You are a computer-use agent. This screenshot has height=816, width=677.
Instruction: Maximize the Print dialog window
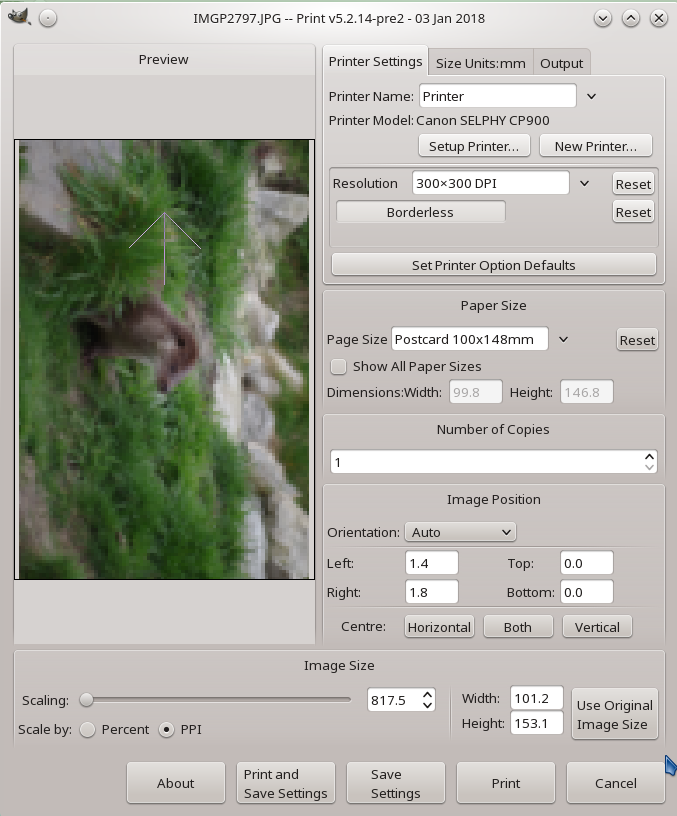click(x=630, y=18)
